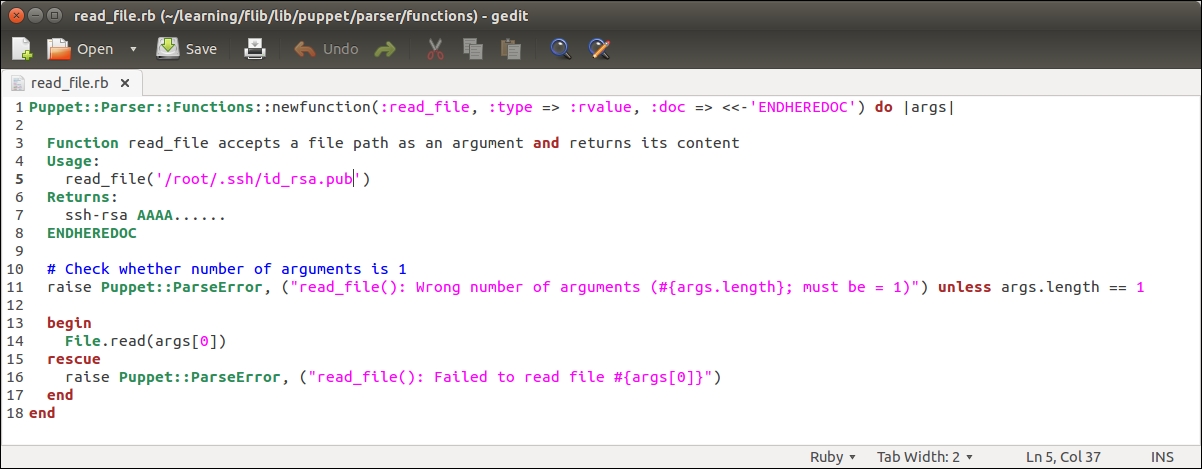The image size is (1202, 469).
Task: Close the read_file.rb tab
Action: tap(125, 82)
